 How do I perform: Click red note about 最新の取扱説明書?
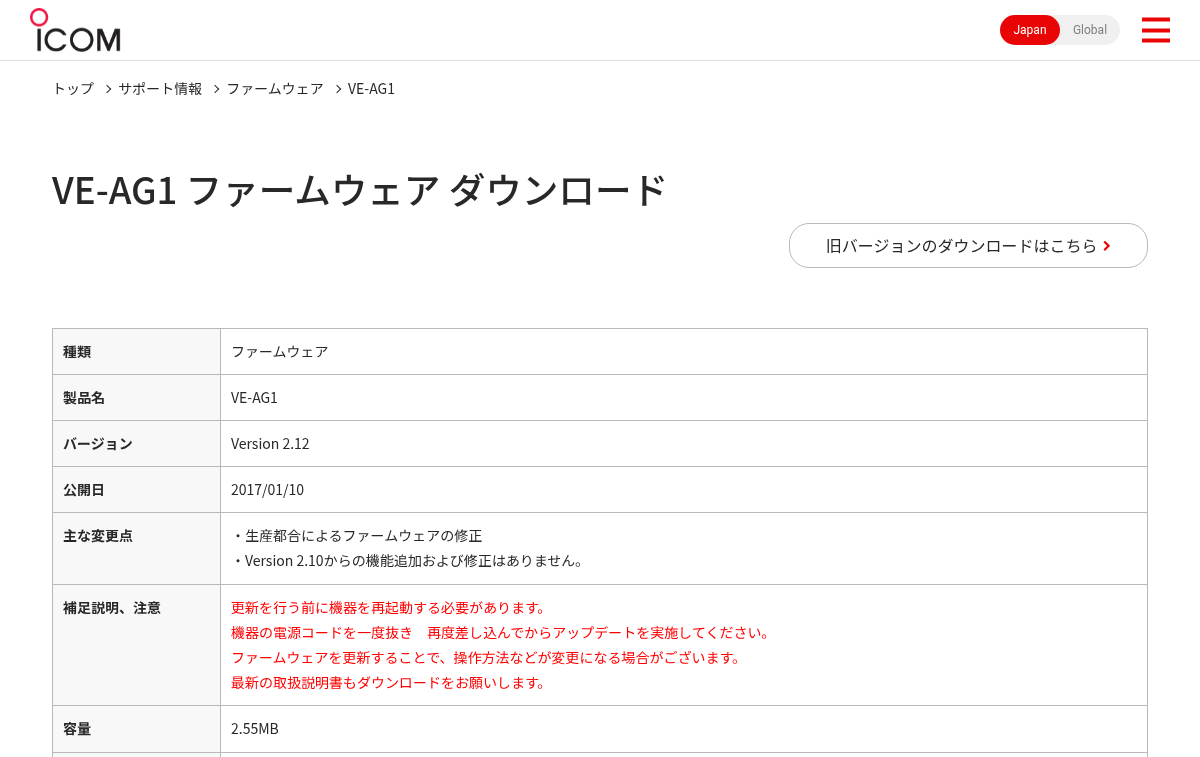[x=389, y=683]
